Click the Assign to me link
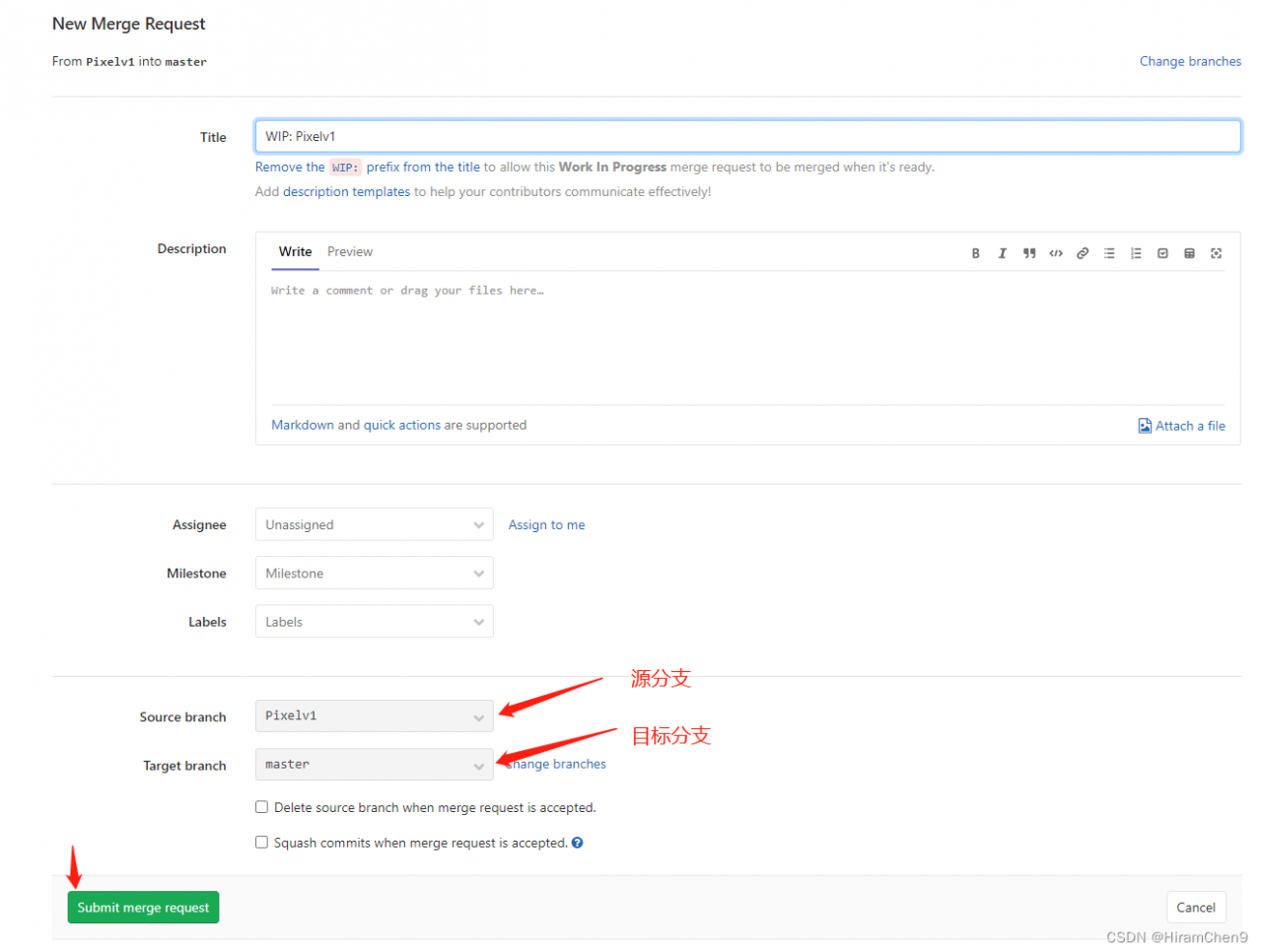The height and width of the screenshot is (952, 1262). [x=546, y=524]
